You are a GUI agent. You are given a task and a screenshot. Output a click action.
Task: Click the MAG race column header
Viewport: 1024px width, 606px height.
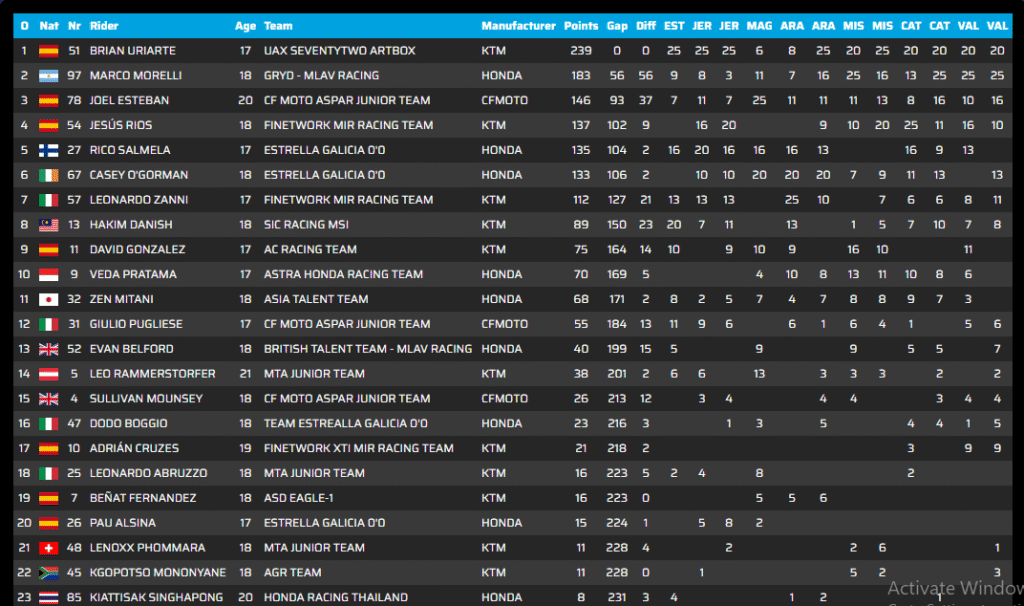pos(759,26)
